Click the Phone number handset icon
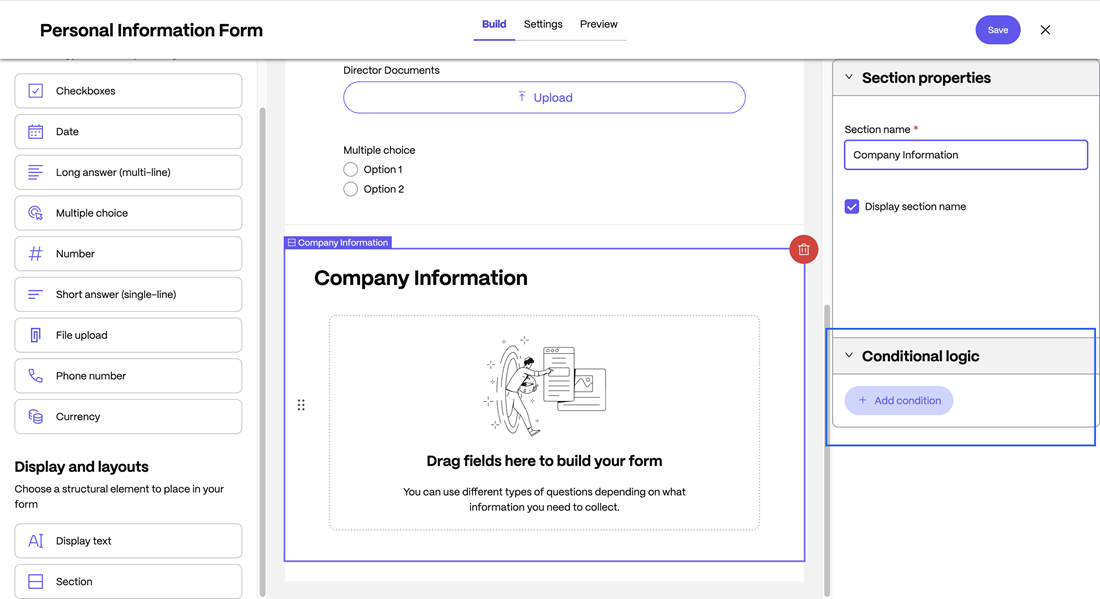This screenshot has width=1100, height=599. [36, 376]
